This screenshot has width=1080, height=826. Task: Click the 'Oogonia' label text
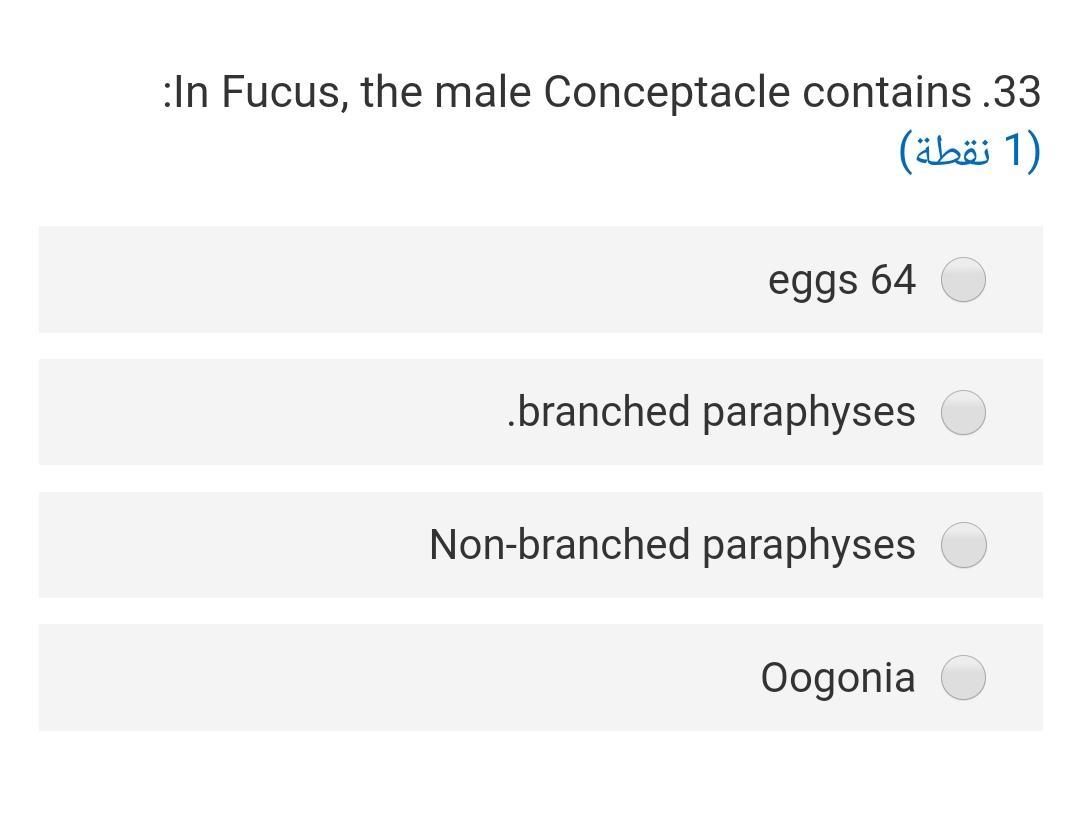[838, 677]
